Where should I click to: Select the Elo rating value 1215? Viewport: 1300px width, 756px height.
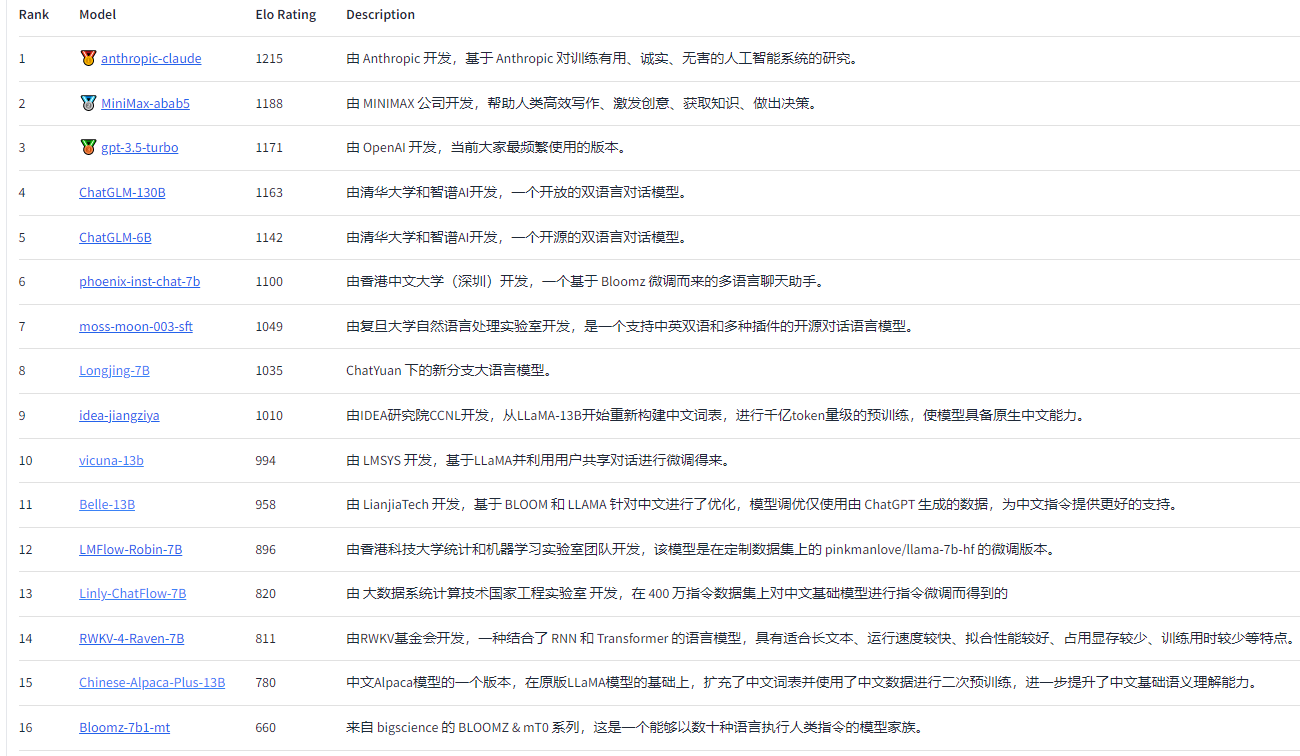[x=269, y=58]
